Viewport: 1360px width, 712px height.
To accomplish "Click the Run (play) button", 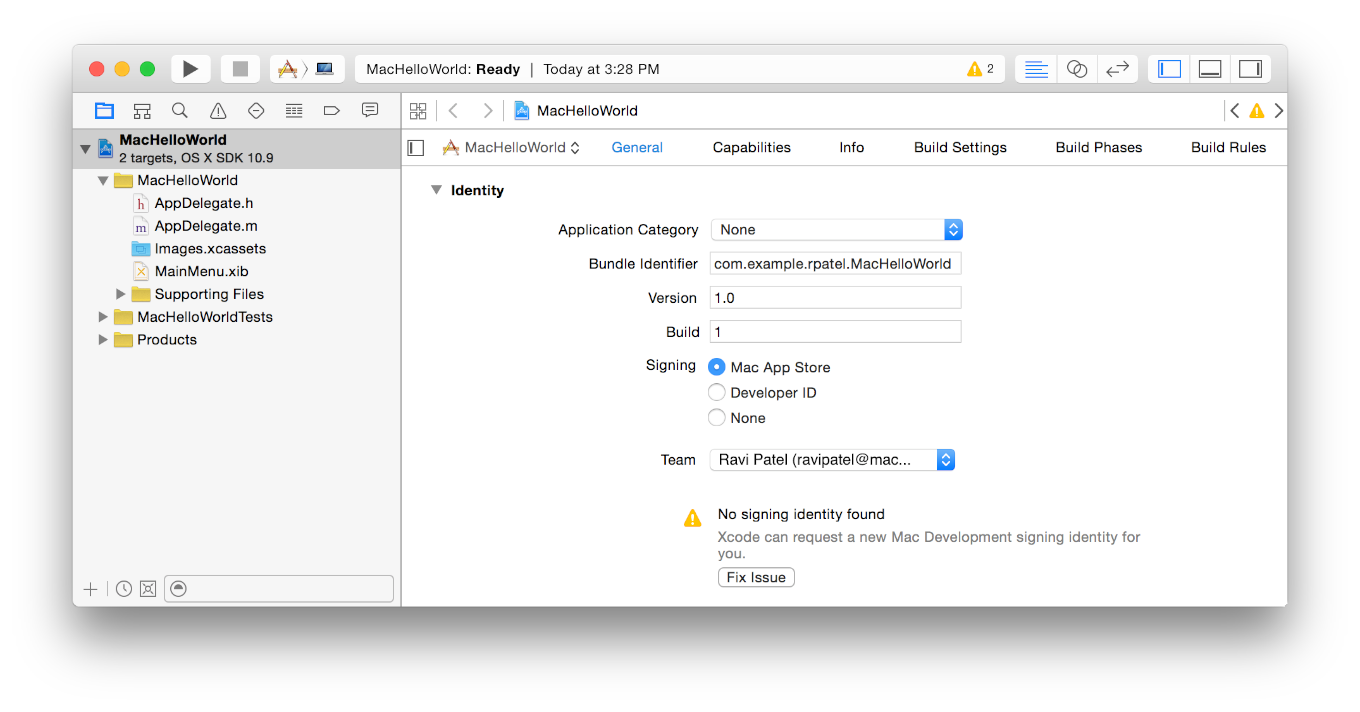I will point(190,69).
